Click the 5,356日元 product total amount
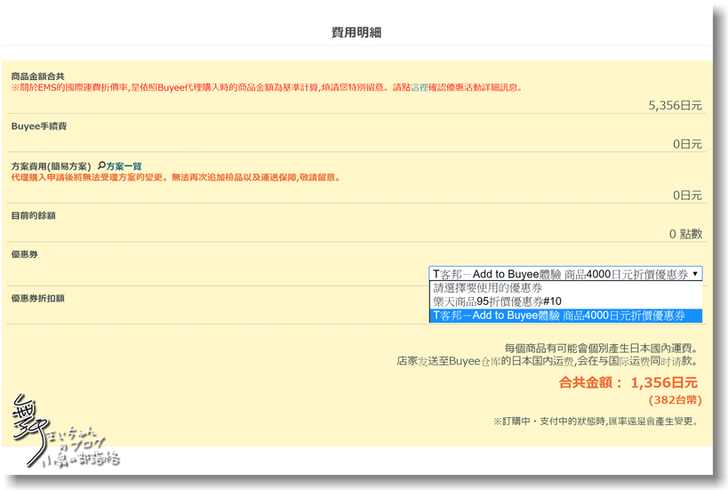Viewport: 728px width, 490px height. tap(675, 104)
